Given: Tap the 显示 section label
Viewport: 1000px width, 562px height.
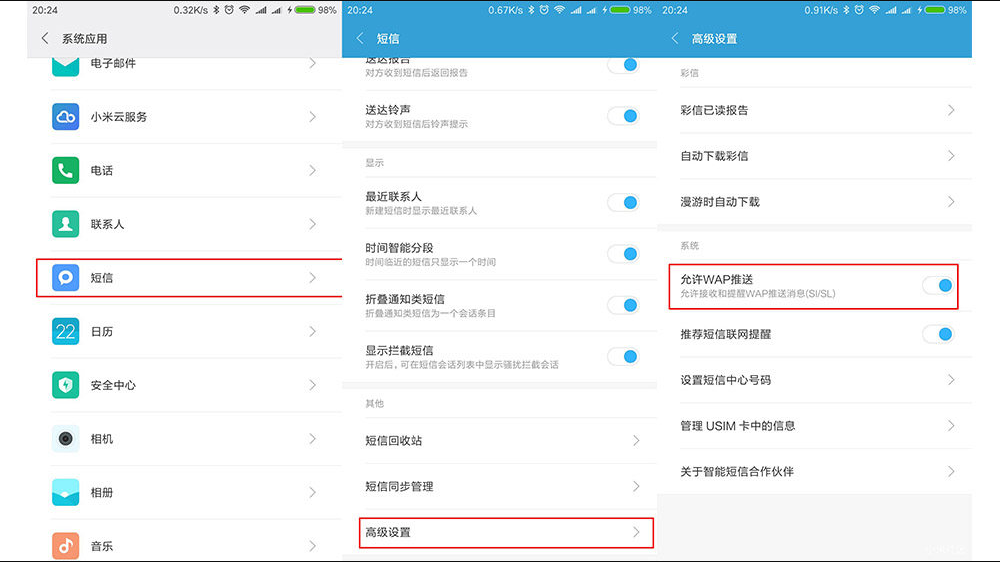Looking at the screenshot, I should [374, 163].
